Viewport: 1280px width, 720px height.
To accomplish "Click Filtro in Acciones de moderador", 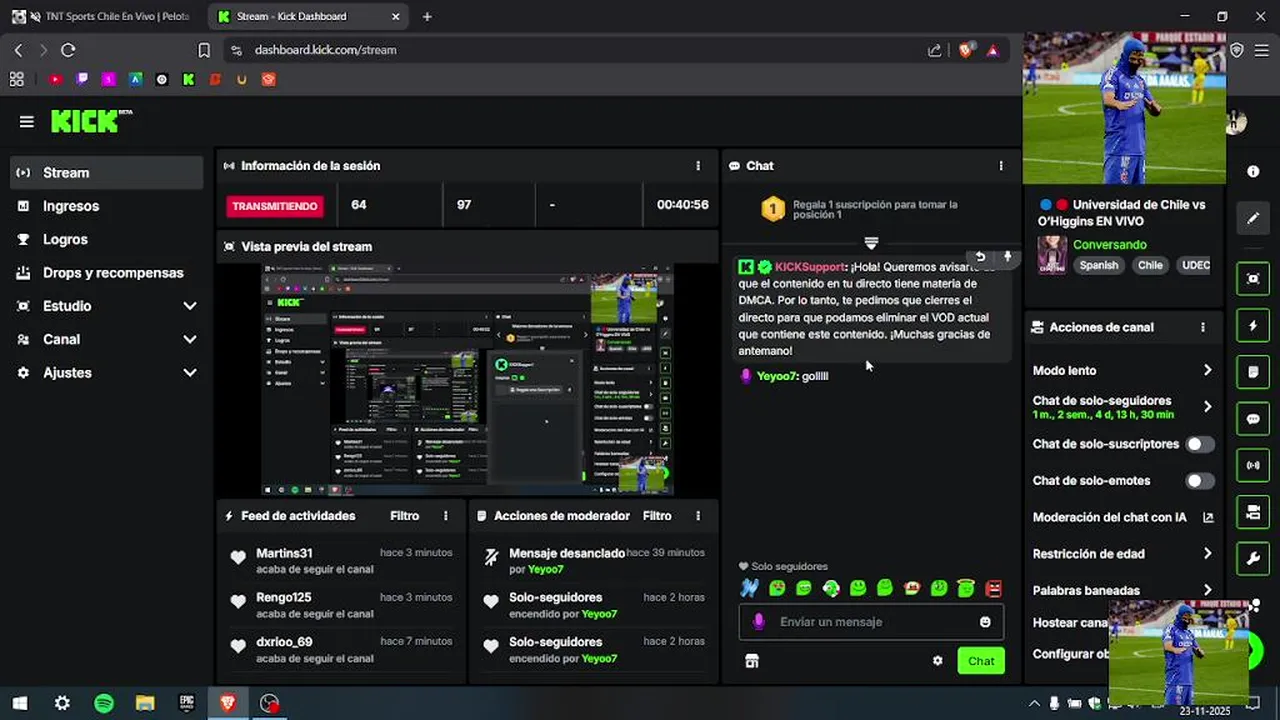I will (656, 516).
